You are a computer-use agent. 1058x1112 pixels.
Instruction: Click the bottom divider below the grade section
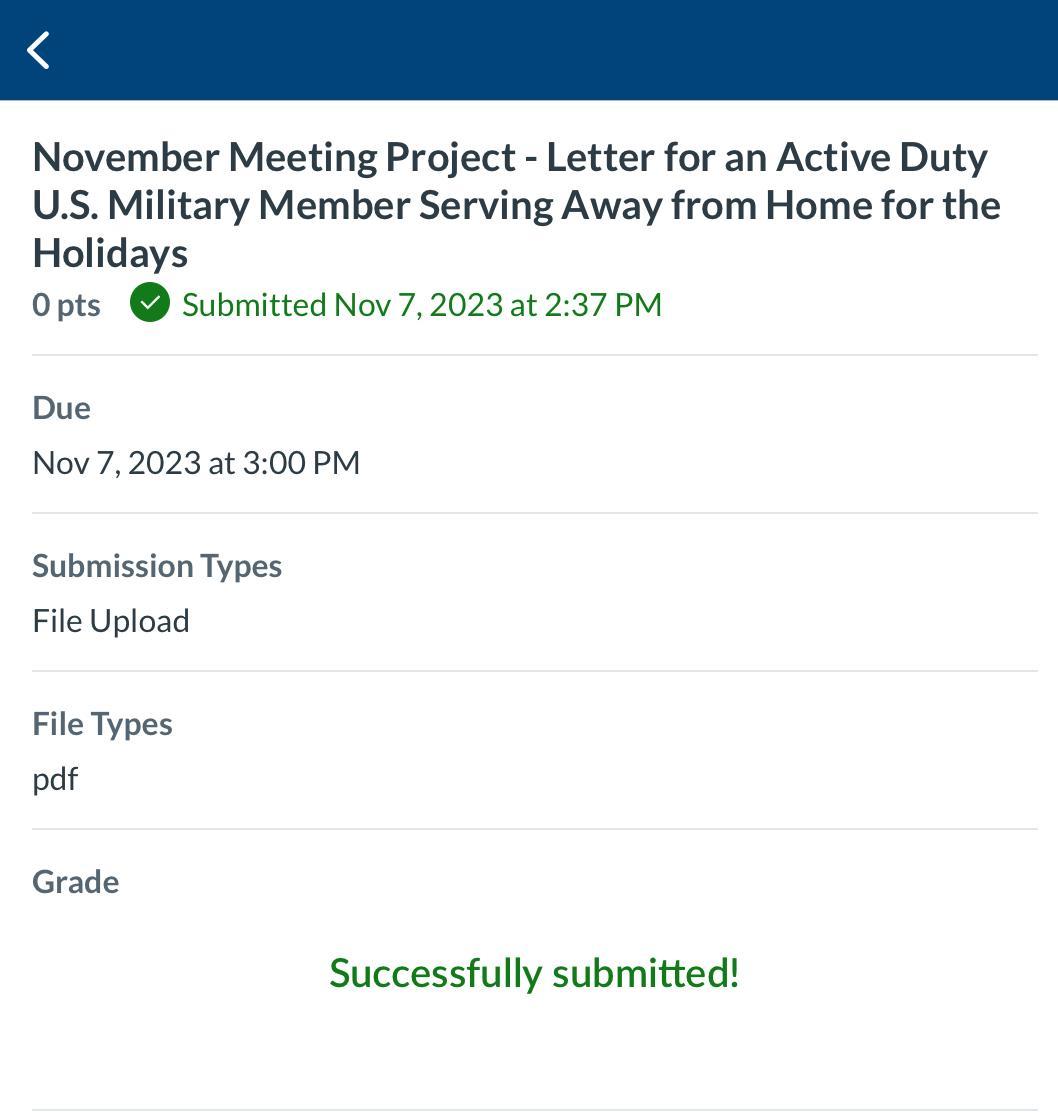(x=534, y=1109)
